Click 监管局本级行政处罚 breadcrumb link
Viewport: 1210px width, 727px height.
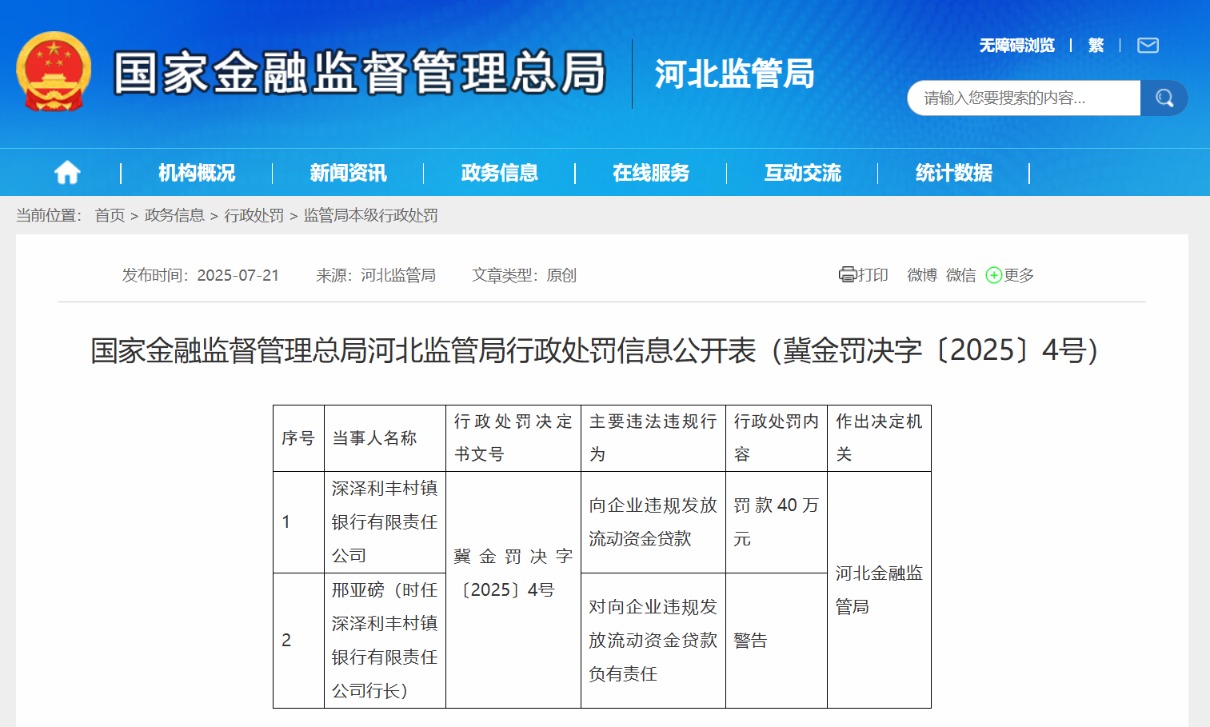point(371,215)
